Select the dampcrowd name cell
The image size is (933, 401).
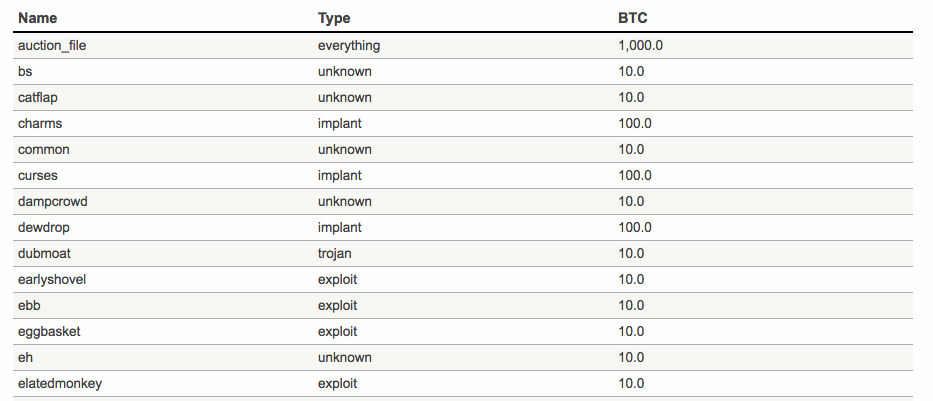52,202
